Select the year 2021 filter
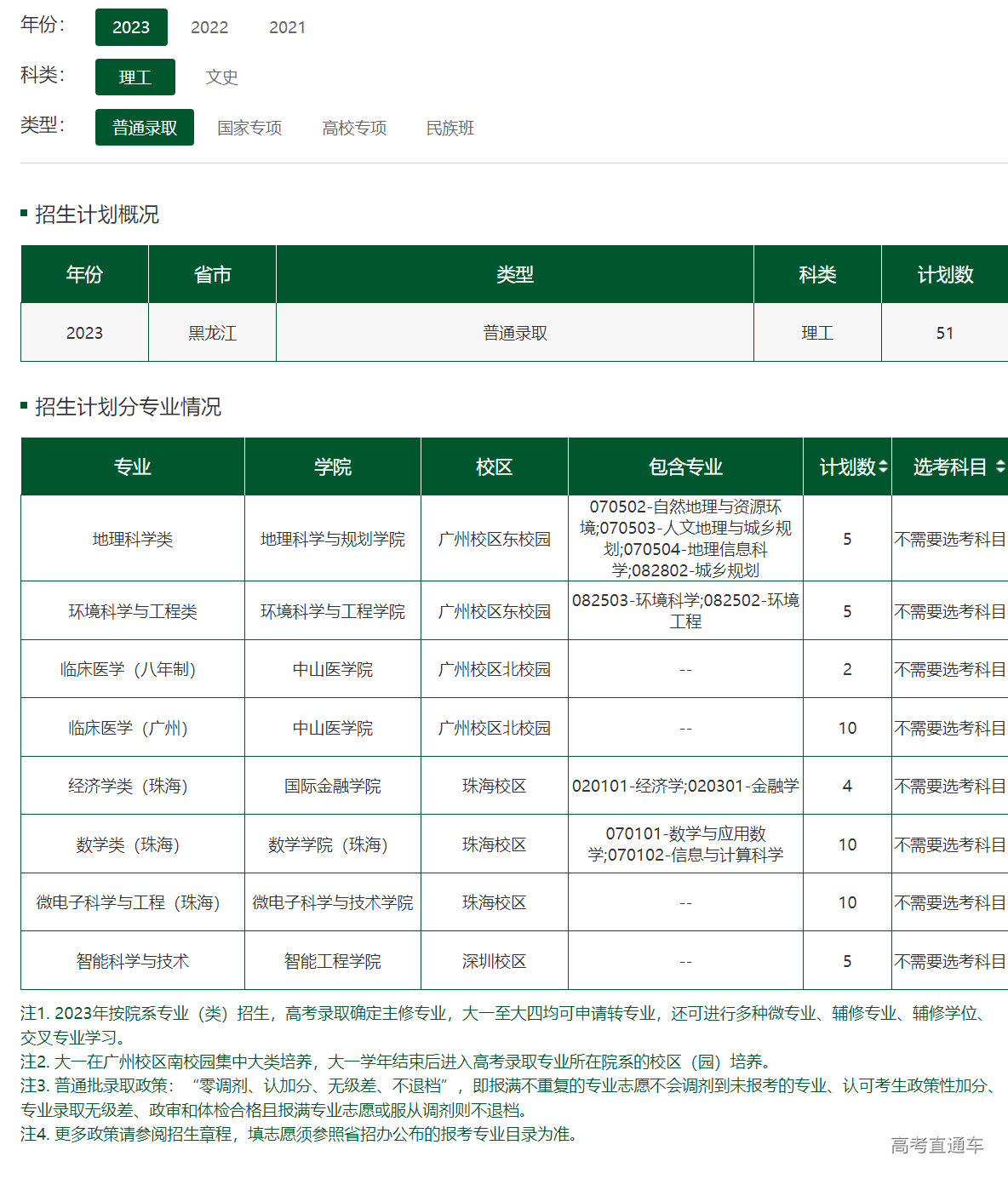 coord(289,27)
